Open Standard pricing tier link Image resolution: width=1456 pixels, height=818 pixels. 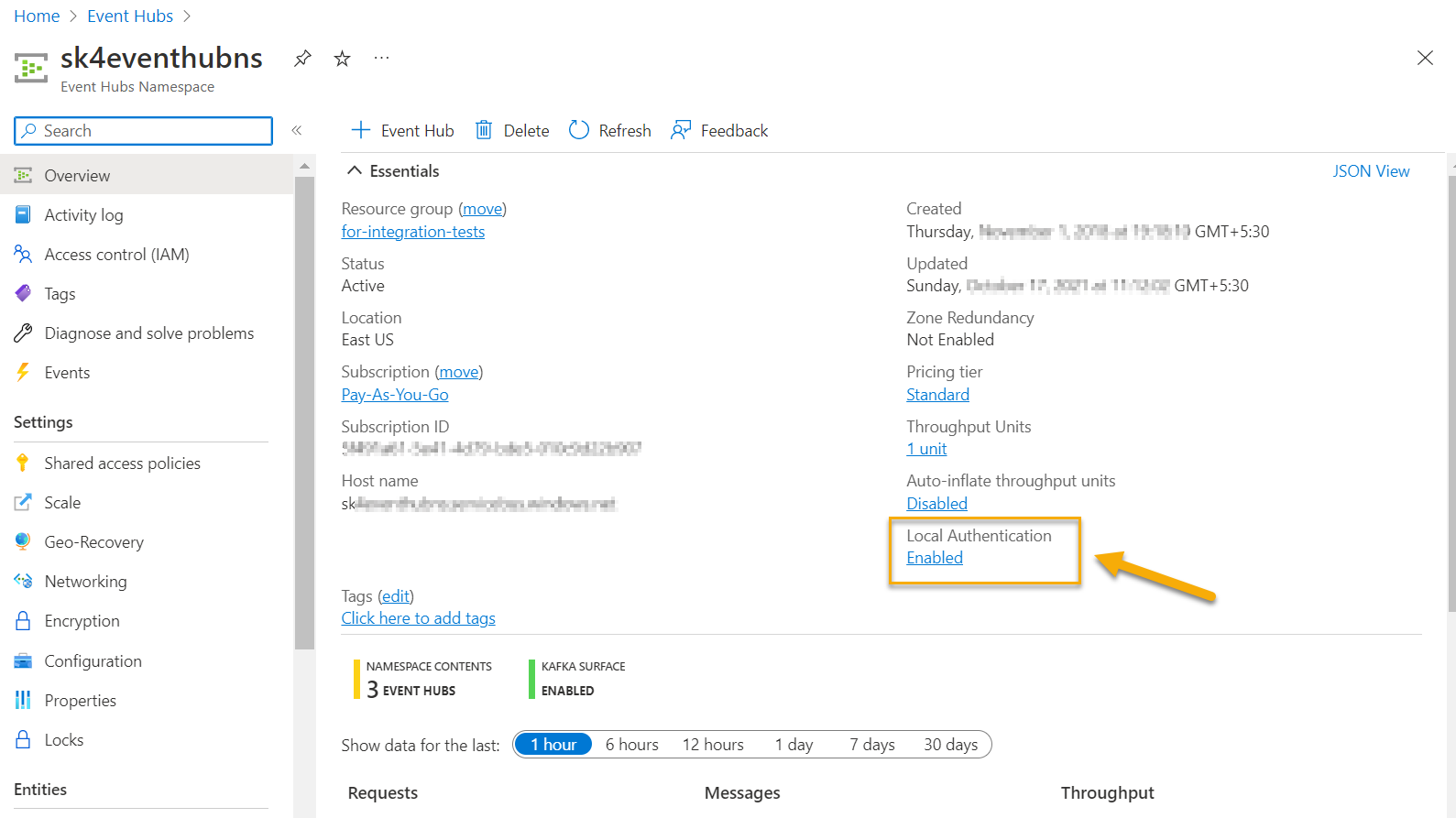pyautogui.click(x=937, y=395)
